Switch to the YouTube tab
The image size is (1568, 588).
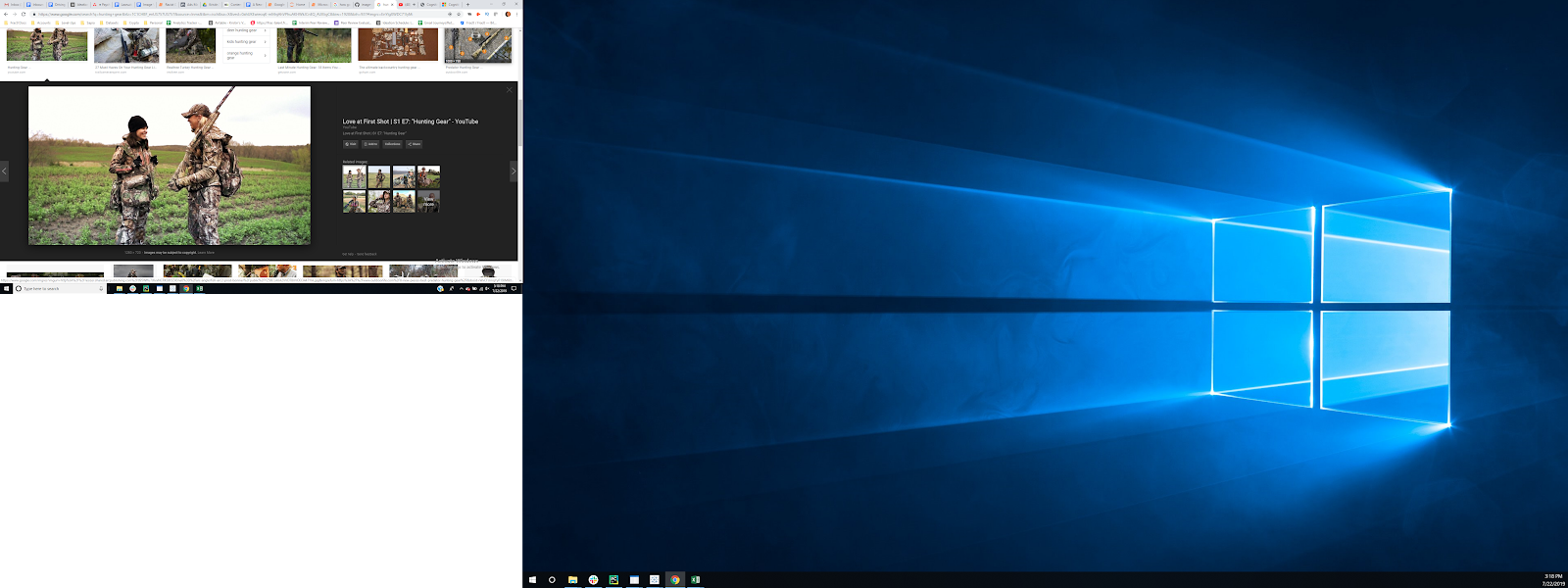[x=404, y=4]
